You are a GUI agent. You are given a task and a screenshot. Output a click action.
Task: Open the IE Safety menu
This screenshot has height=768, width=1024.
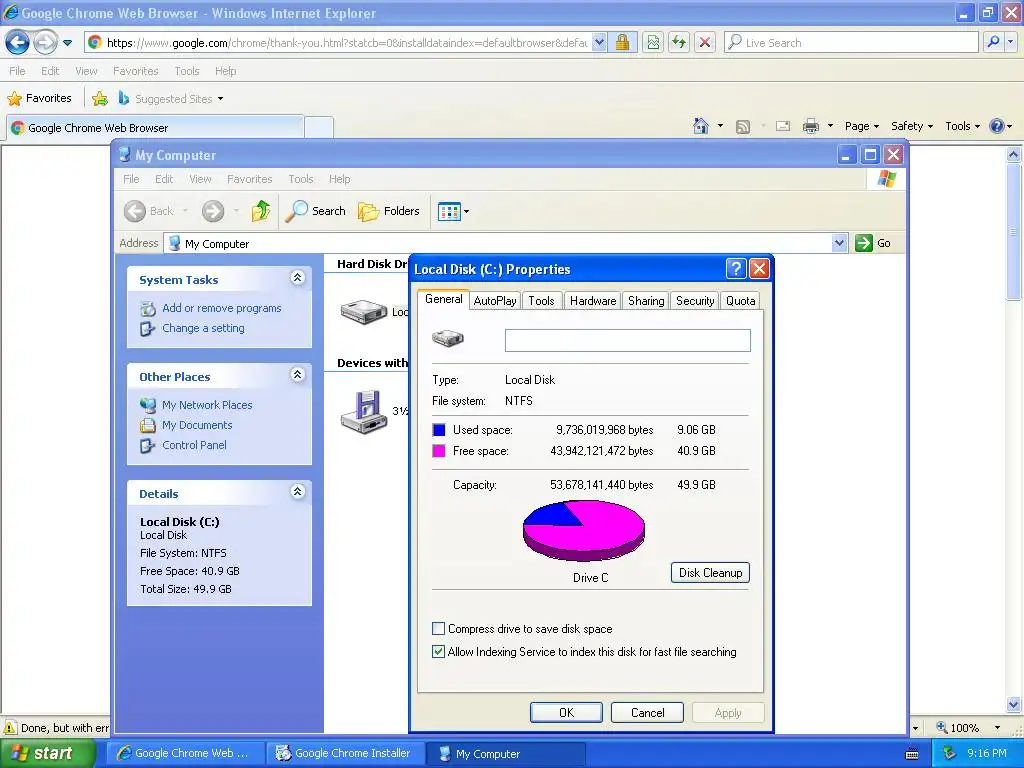[x=912, y=126]
